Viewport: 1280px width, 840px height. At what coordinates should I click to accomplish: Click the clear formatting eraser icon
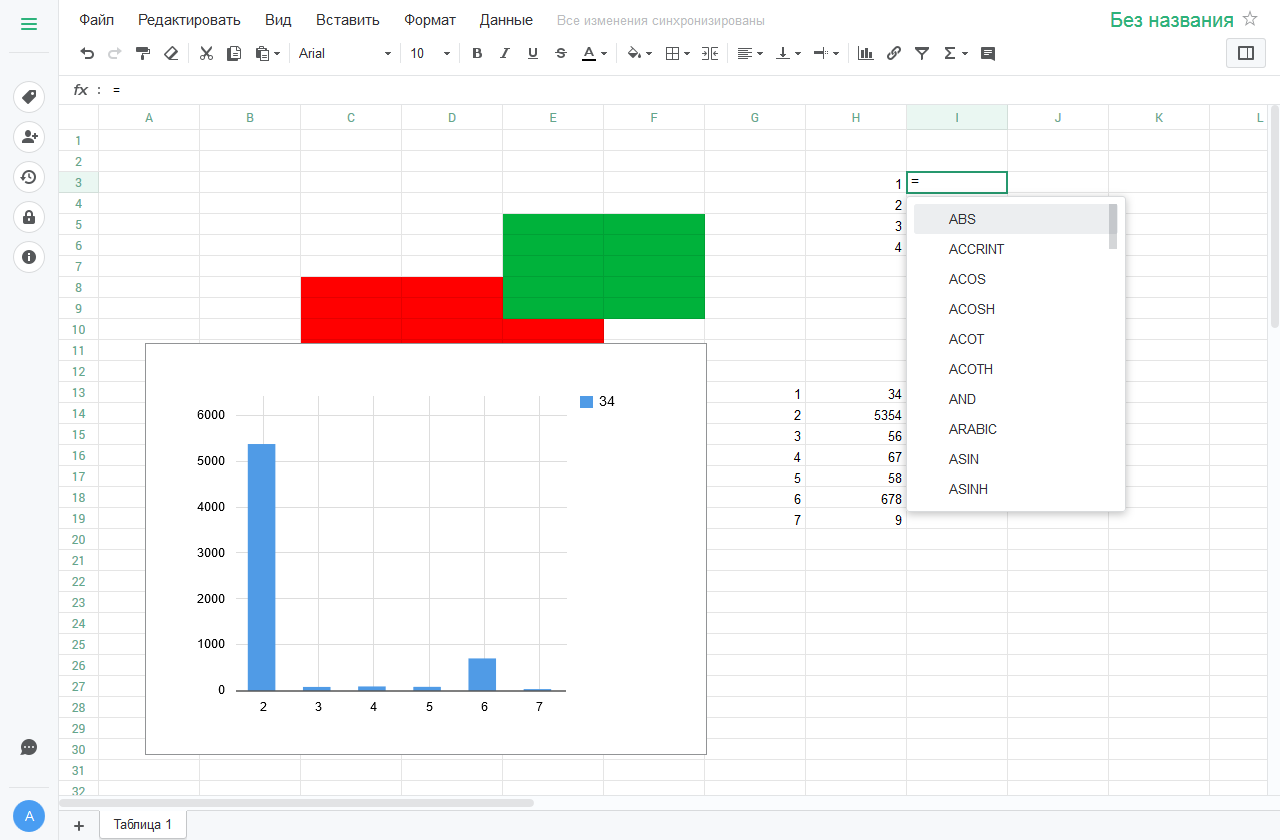171,54
